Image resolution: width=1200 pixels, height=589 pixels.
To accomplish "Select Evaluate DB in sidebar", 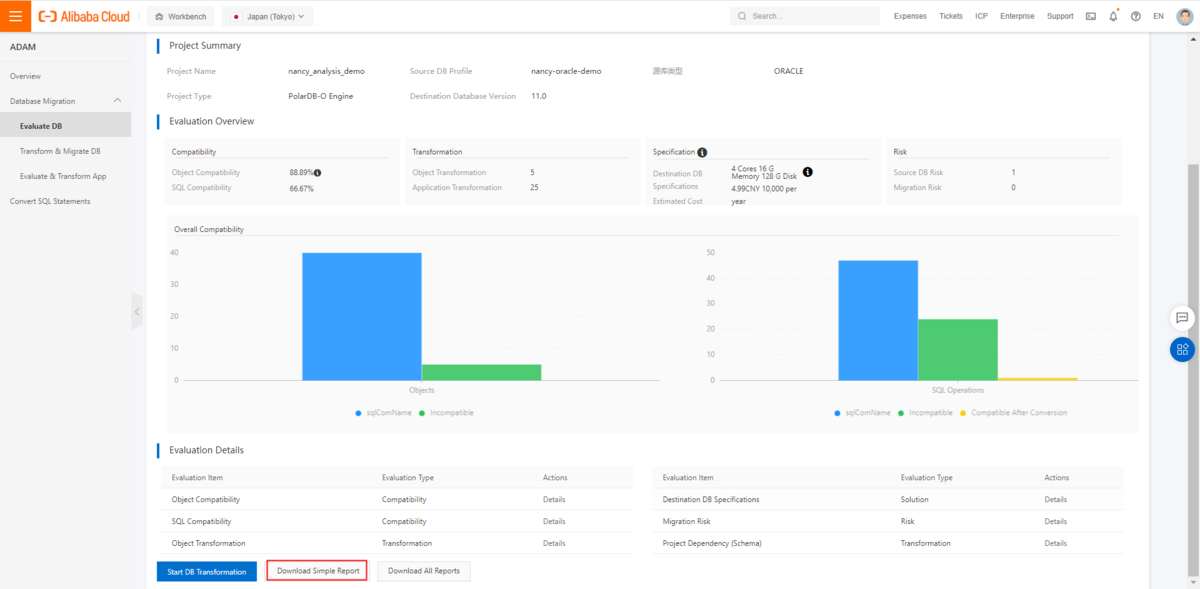I will 65,126.
